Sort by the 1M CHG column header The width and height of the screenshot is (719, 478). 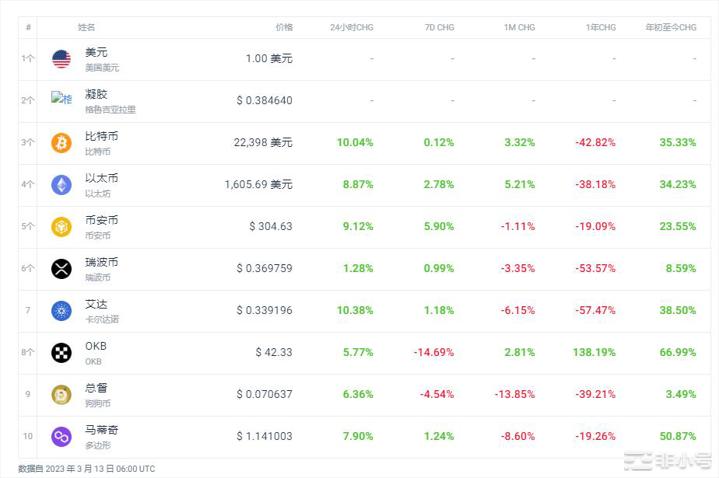520,28
